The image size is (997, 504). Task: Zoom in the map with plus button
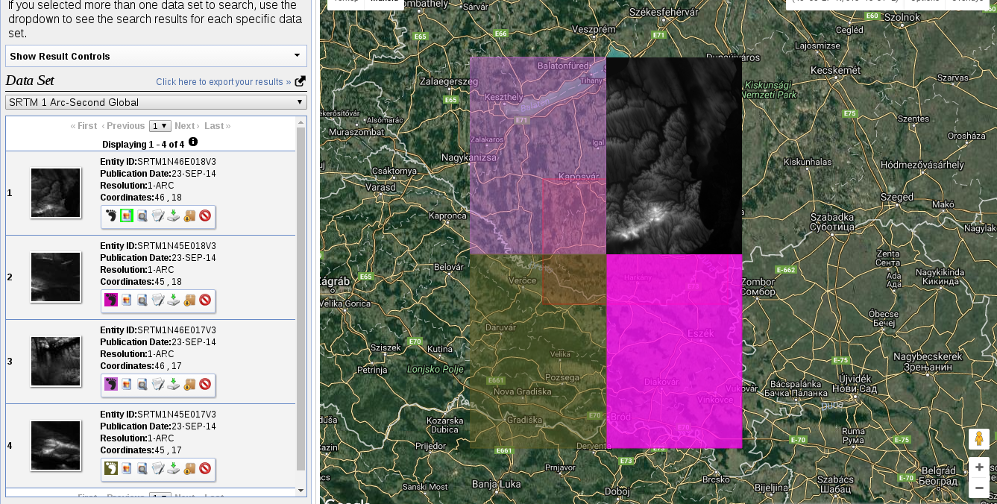pos(978,467)
